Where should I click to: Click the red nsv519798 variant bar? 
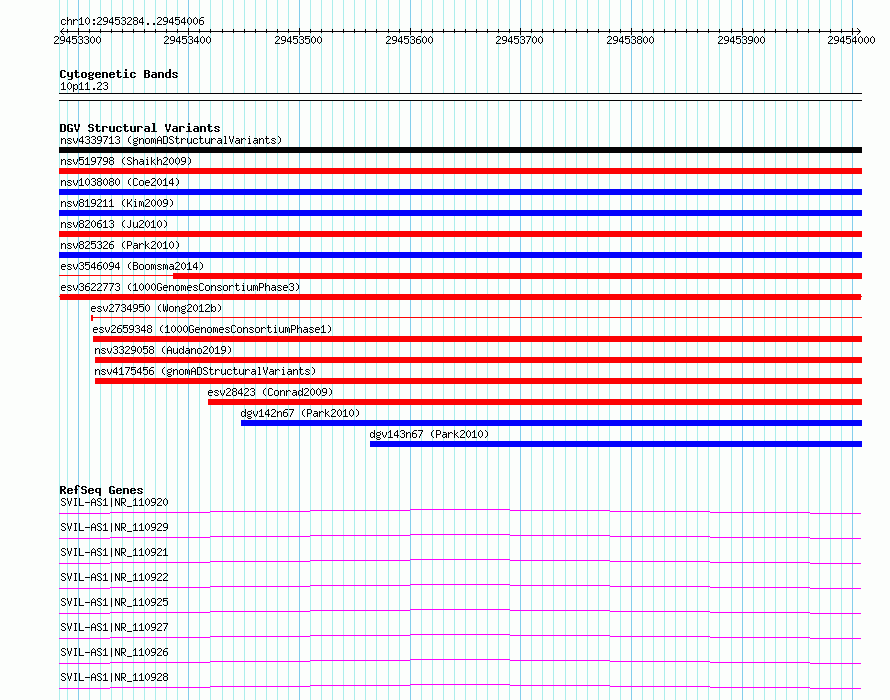click(x=460, y=171)
